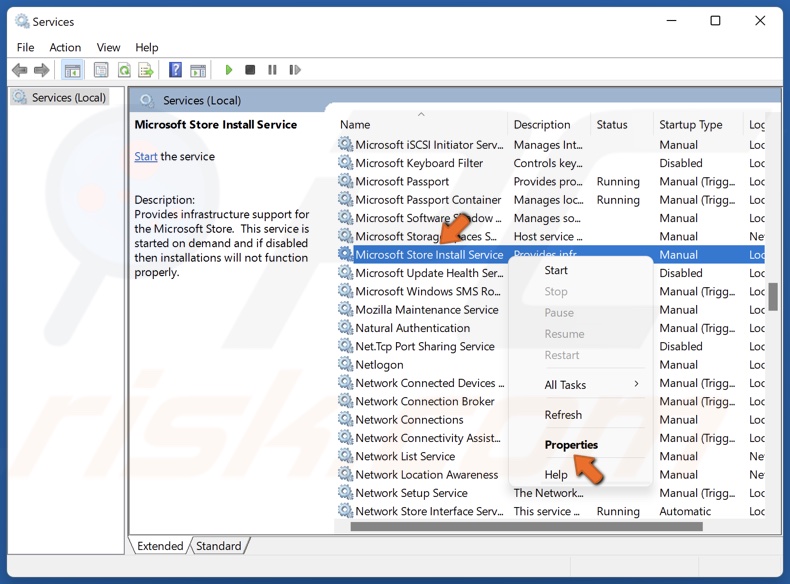Toggle Show/Hide Console Tree toolbar icon
The width and height of the screenshot is (790, 584).
(72, 70)
